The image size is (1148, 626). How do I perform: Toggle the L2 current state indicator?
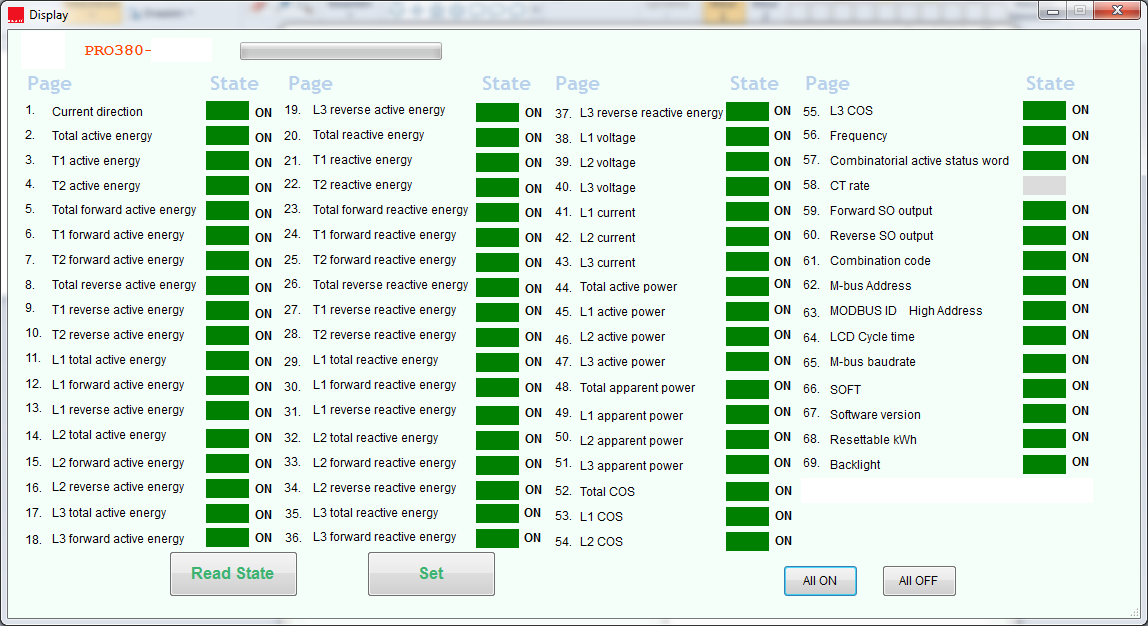click(x=748, y=236)
